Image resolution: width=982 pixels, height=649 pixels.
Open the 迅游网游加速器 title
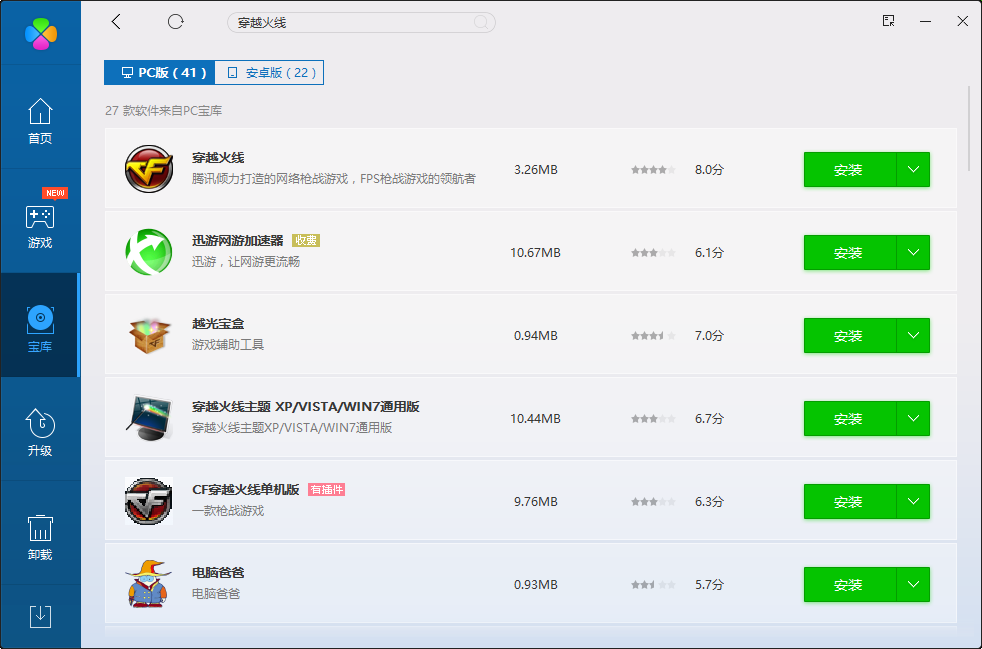click(x=237, y=241)
